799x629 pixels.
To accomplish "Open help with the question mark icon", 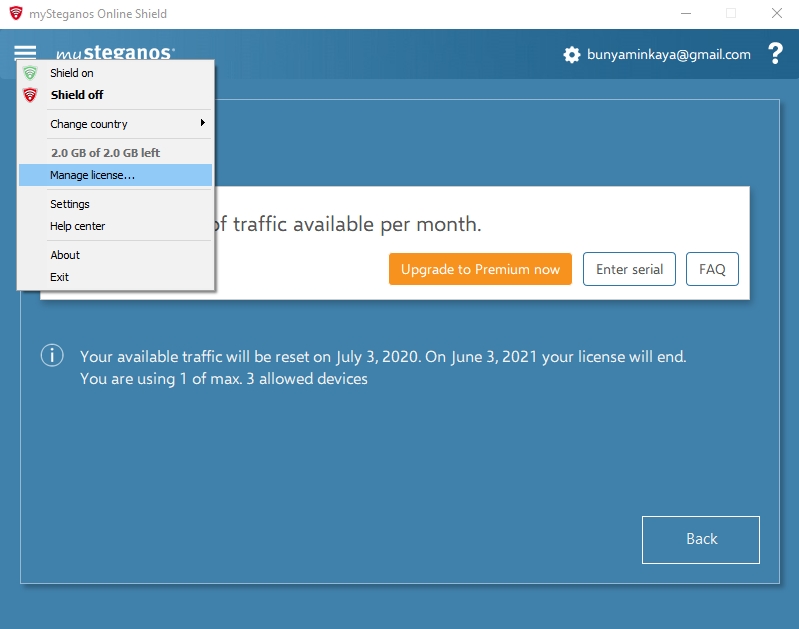I will 775,53.
